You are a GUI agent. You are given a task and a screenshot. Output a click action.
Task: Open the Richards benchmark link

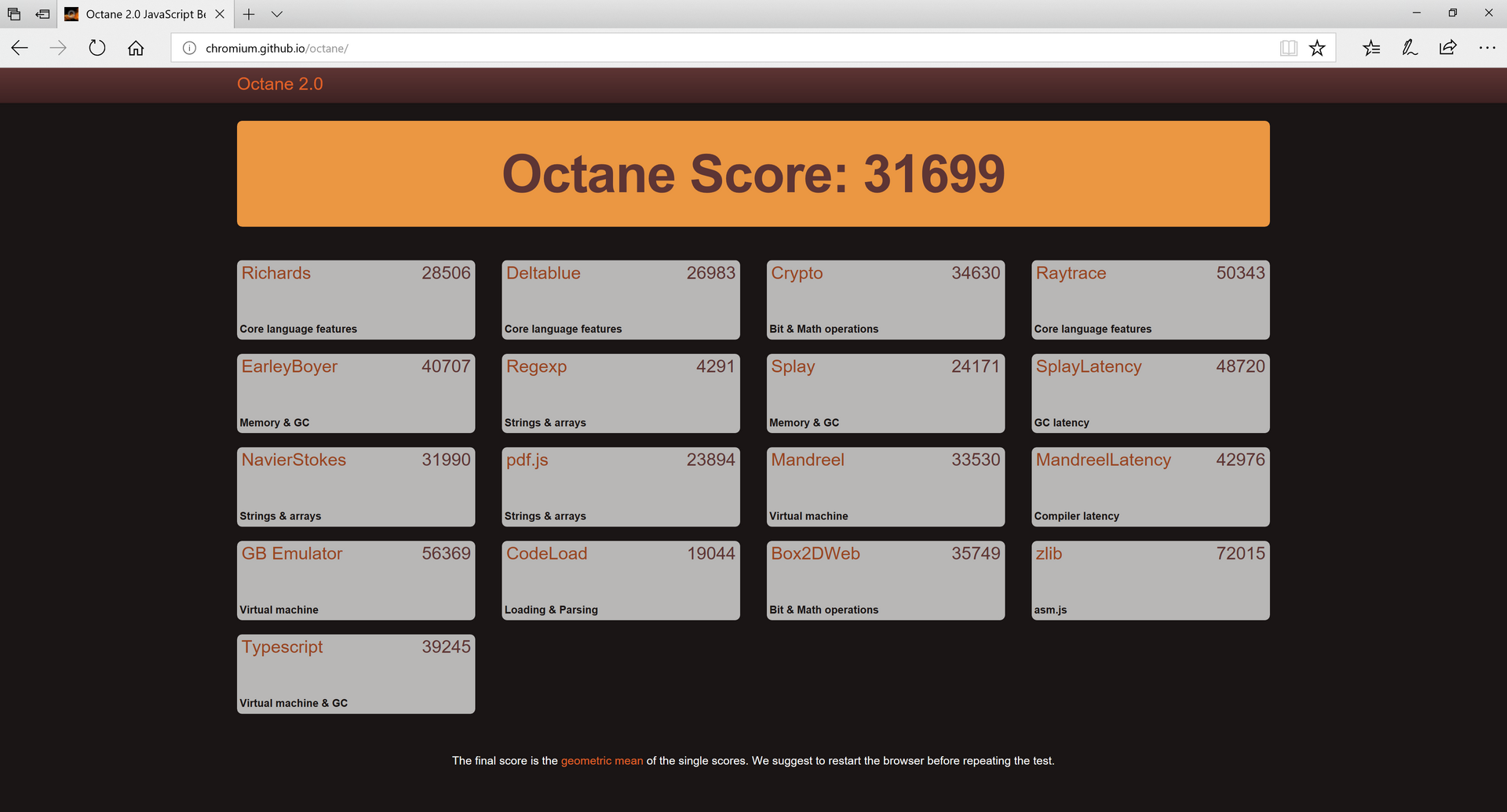[x=276, y=273]
